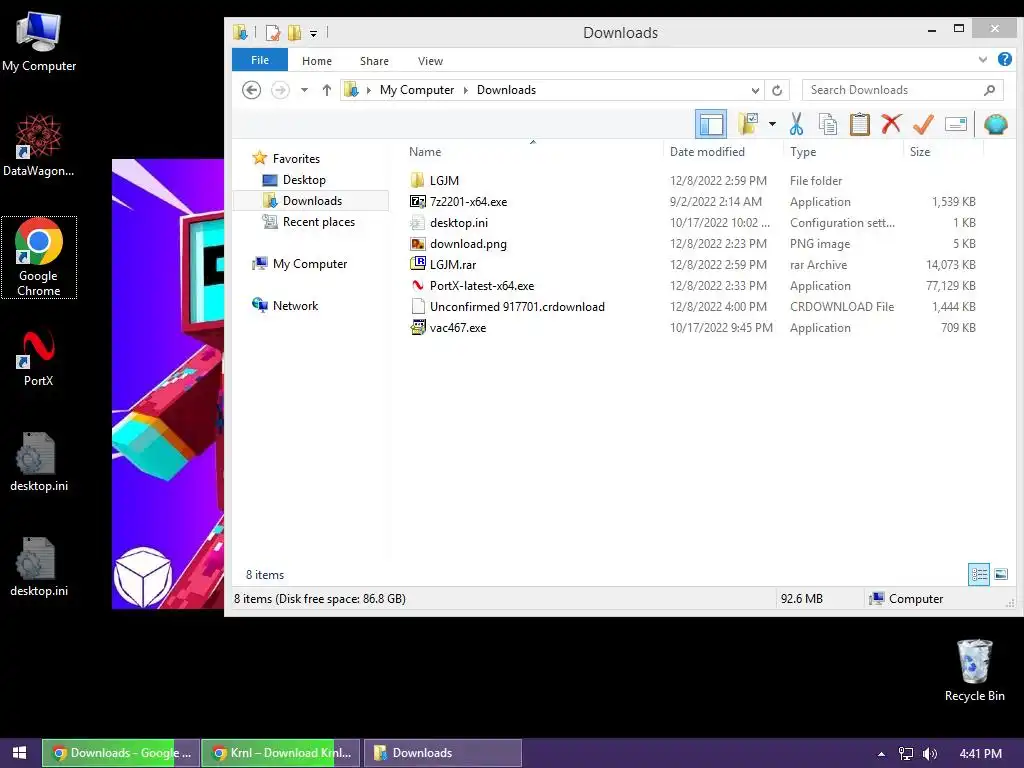
Task: Sort files by Date modified column
Action: click(x=707, y=152)
